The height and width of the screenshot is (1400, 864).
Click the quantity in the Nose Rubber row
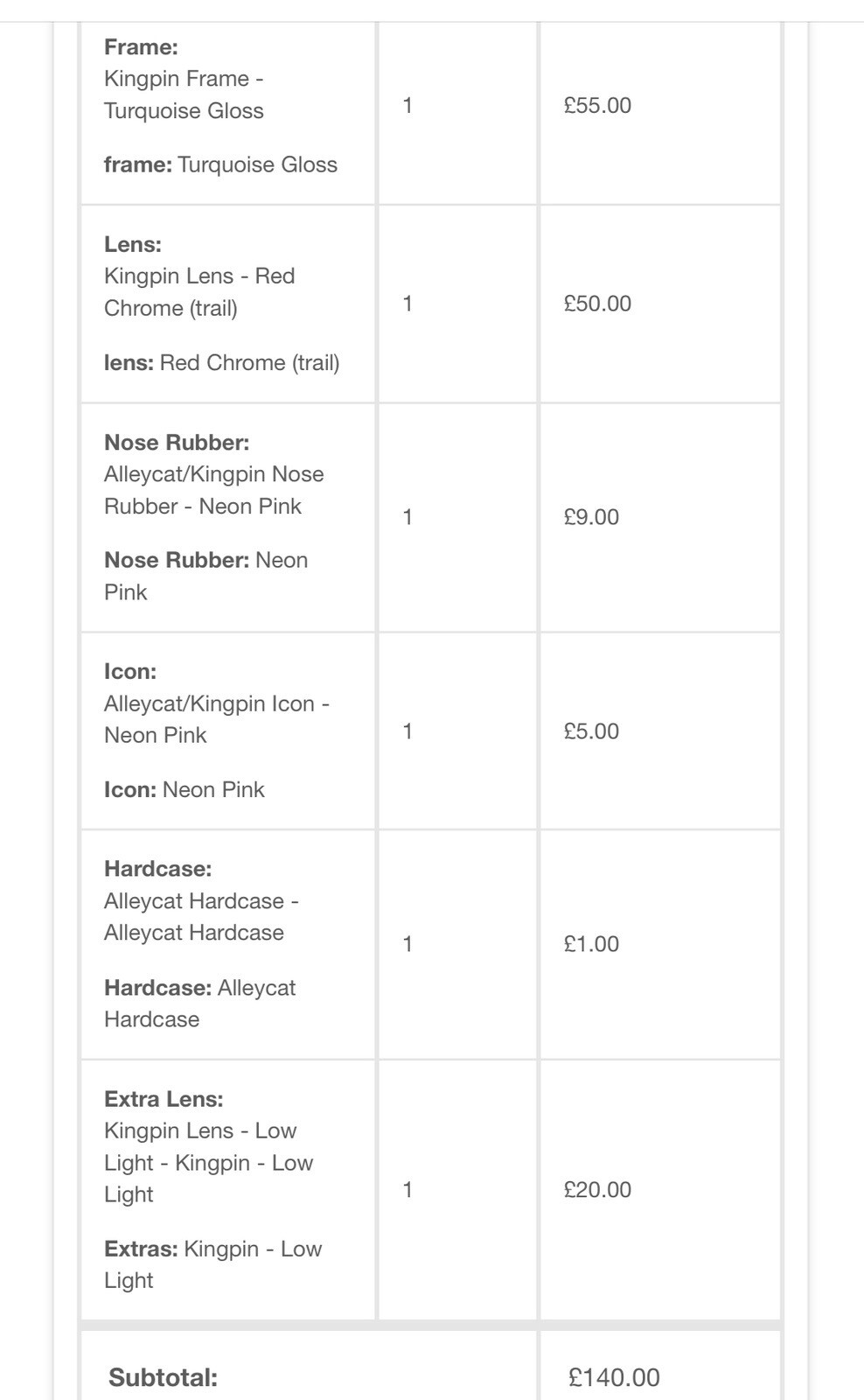pyautogui.click(x=408, y=517)
